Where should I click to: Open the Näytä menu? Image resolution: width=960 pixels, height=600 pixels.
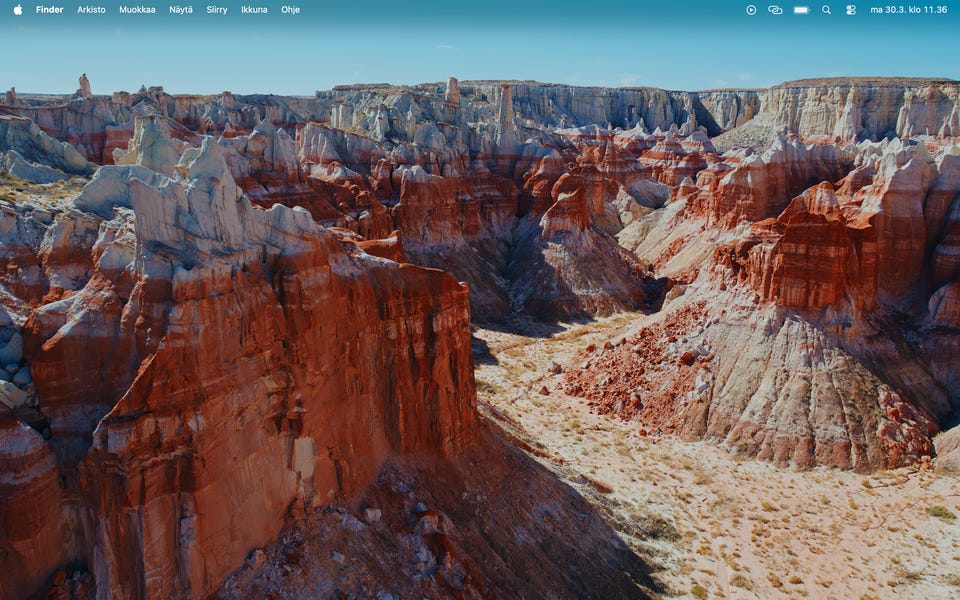pos(181,10)
